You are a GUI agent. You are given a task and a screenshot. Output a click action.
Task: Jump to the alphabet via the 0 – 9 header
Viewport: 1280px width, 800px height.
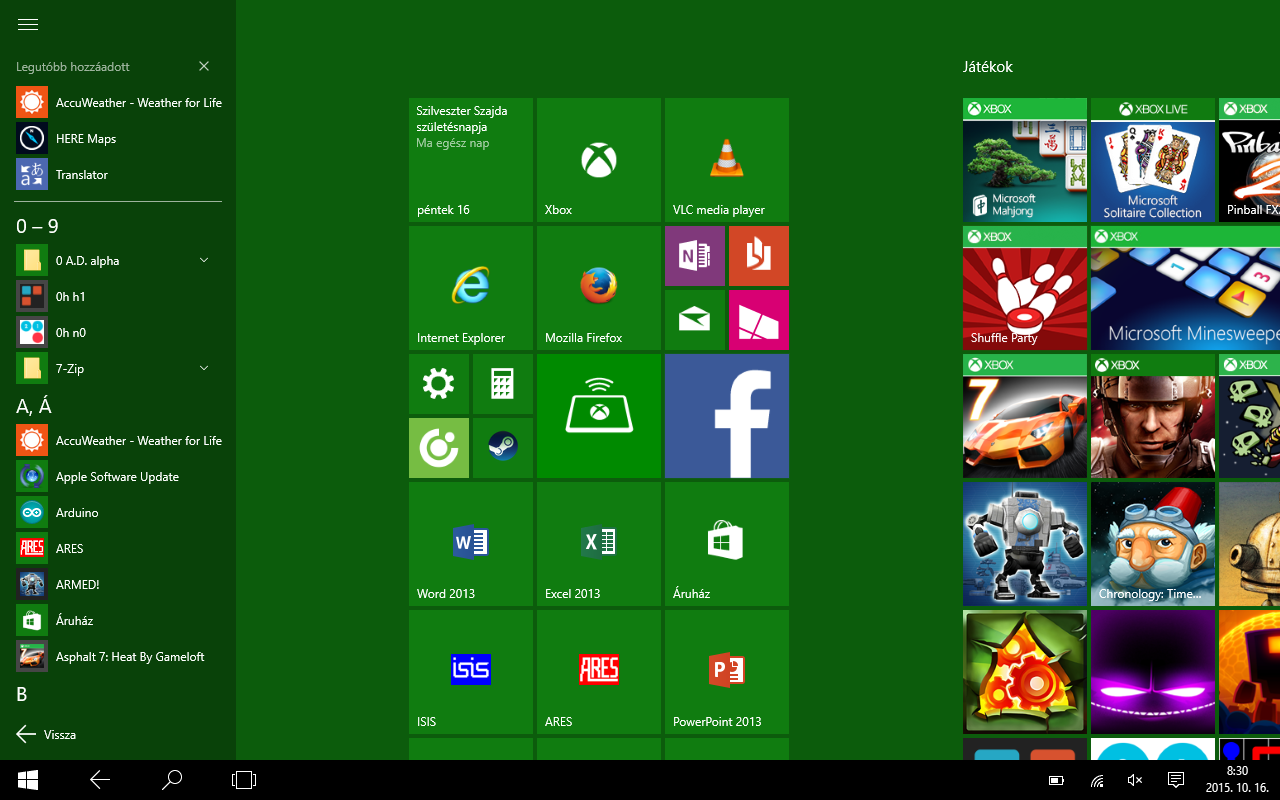(38, 226)
